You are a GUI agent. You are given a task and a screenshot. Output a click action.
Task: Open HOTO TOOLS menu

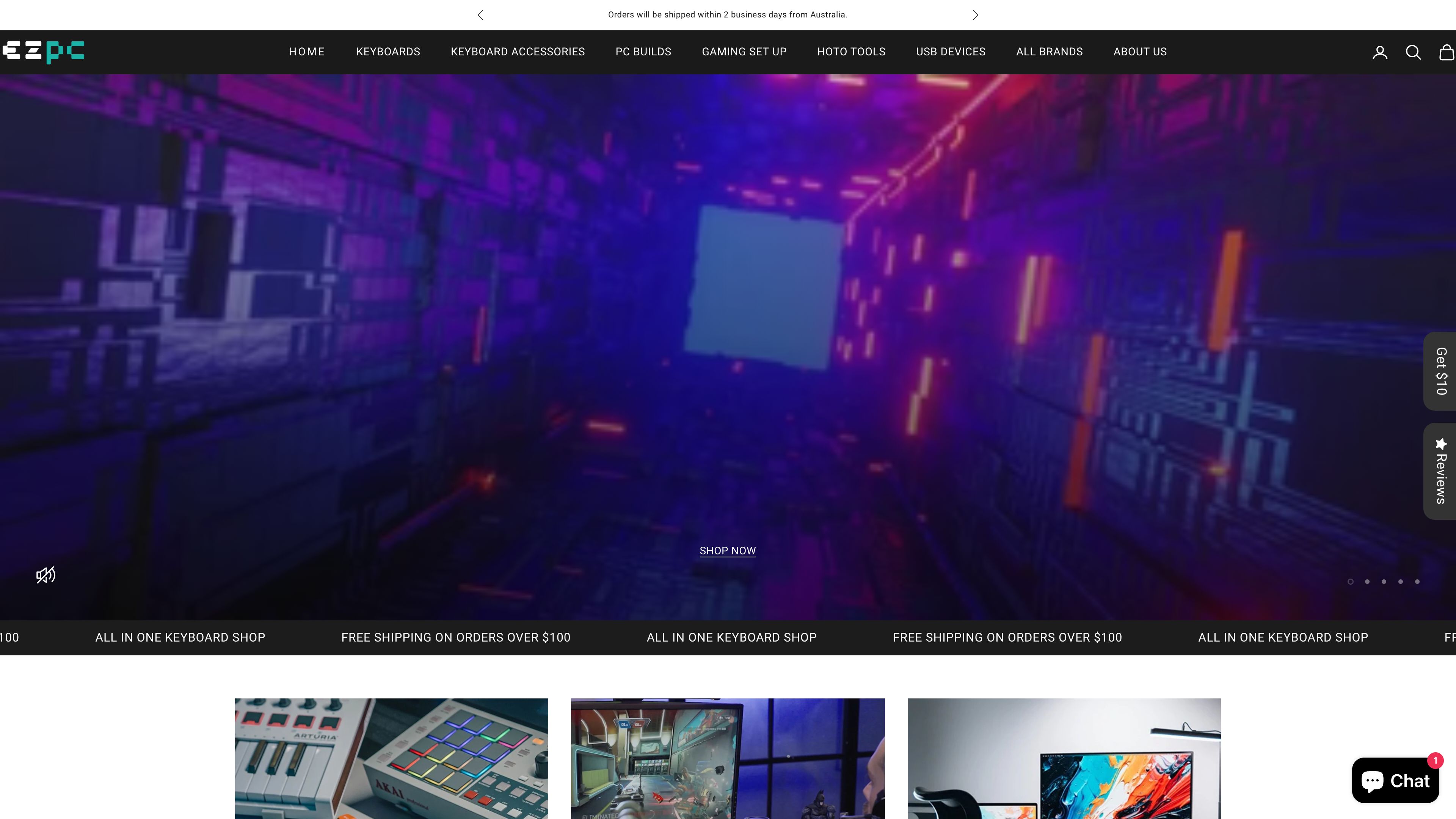[851, 52]
